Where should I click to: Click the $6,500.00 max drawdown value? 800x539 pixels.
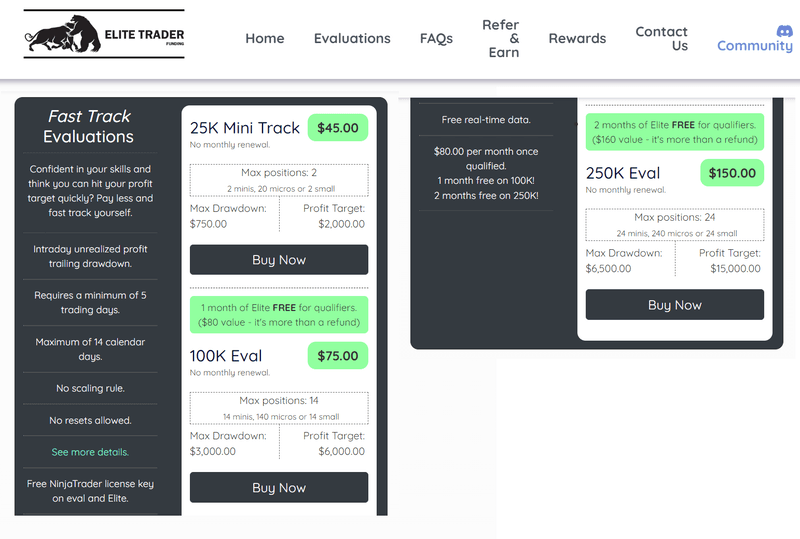608,268
